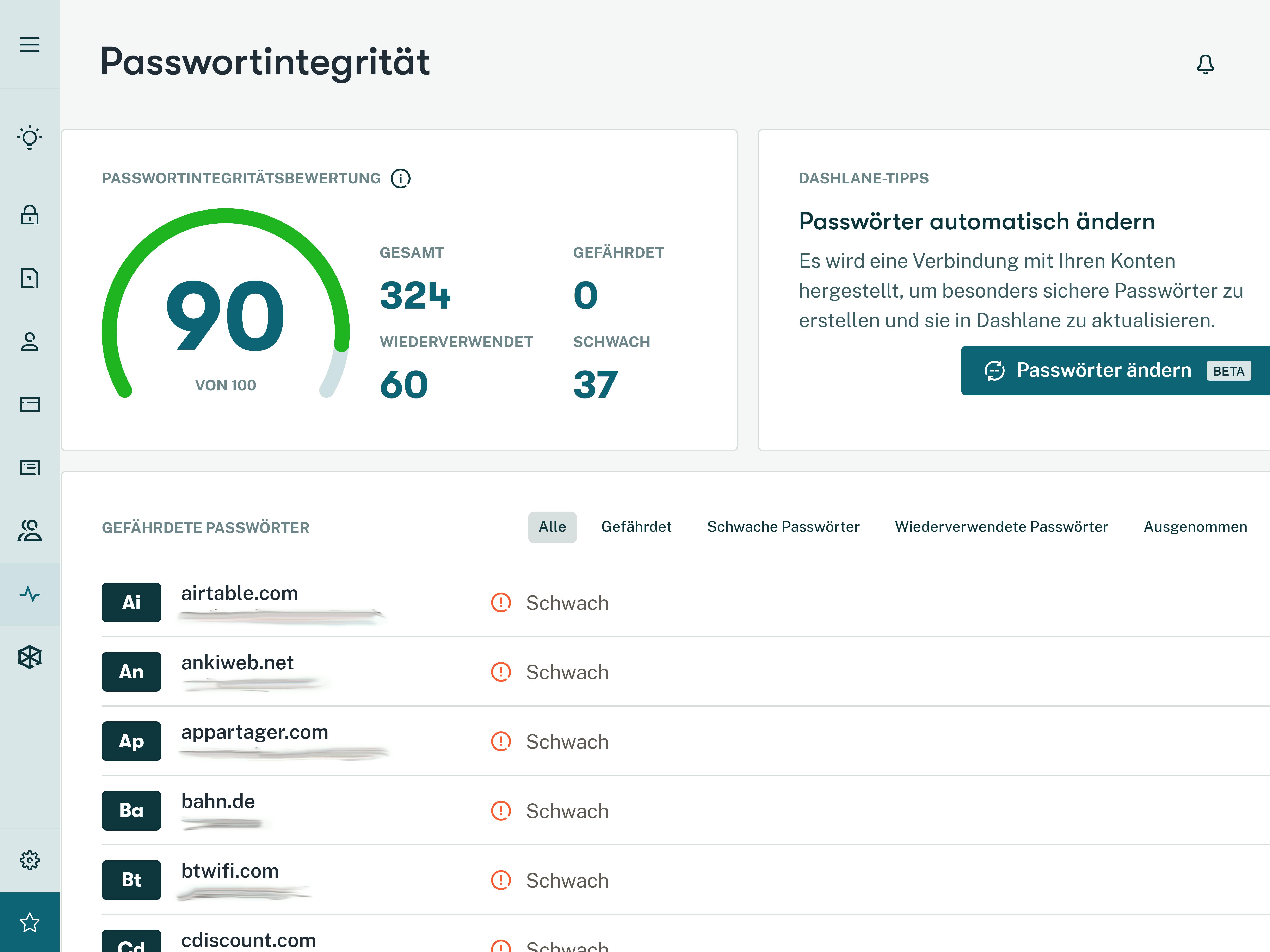
Task: Open Settings via the gear icon
Action: click(x=29, y=860)
